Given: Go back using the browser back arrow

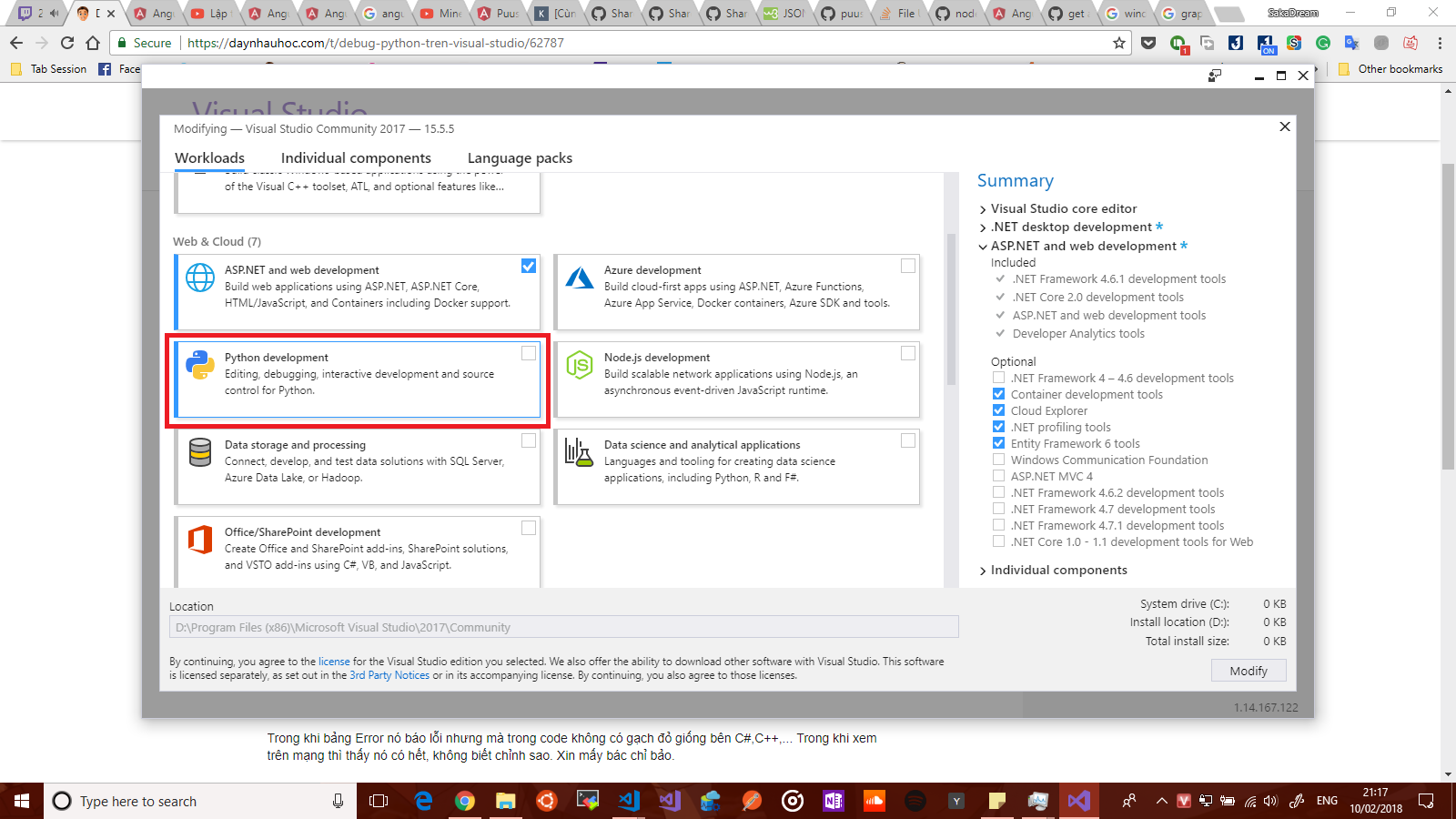Looking at the screenshot, I should (x=16, y=43).
